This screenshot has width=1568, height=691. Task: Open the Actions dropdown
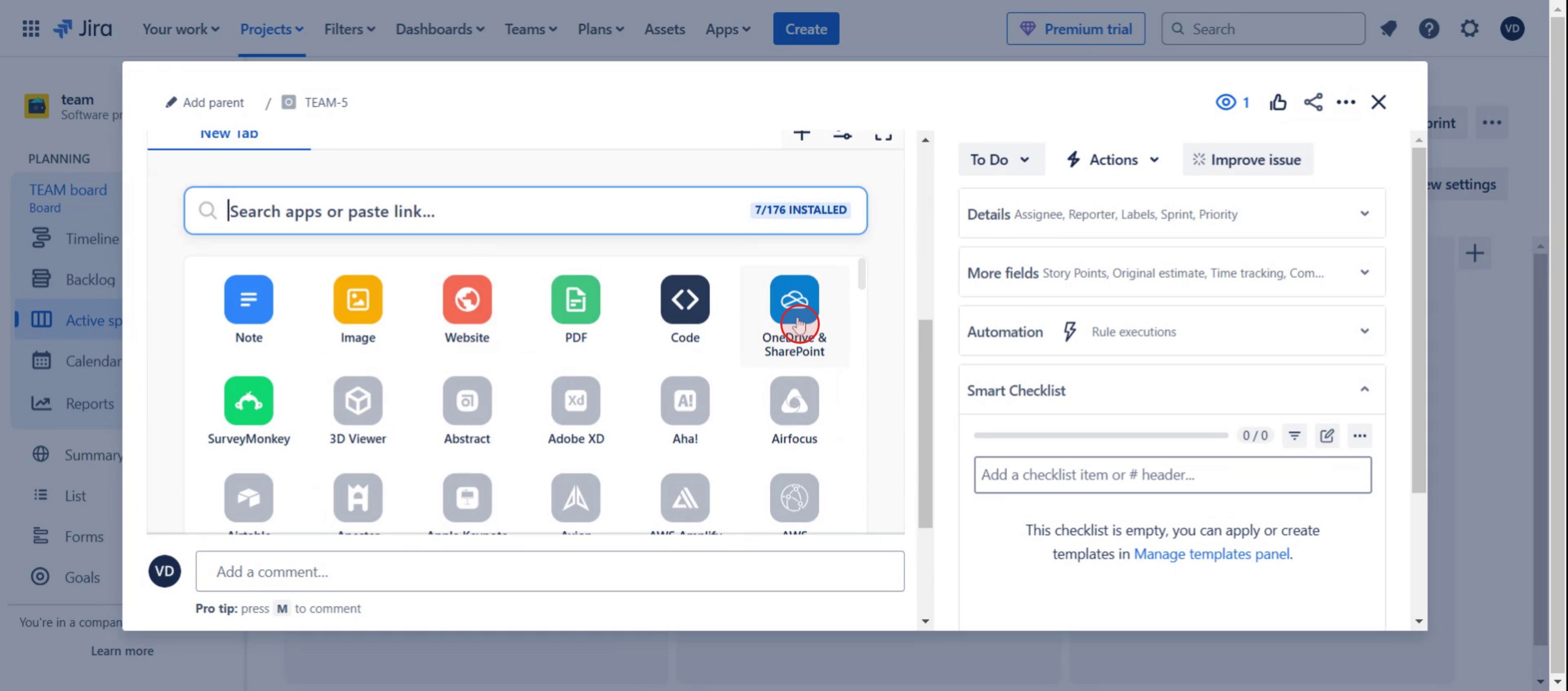coord(1113,160)
